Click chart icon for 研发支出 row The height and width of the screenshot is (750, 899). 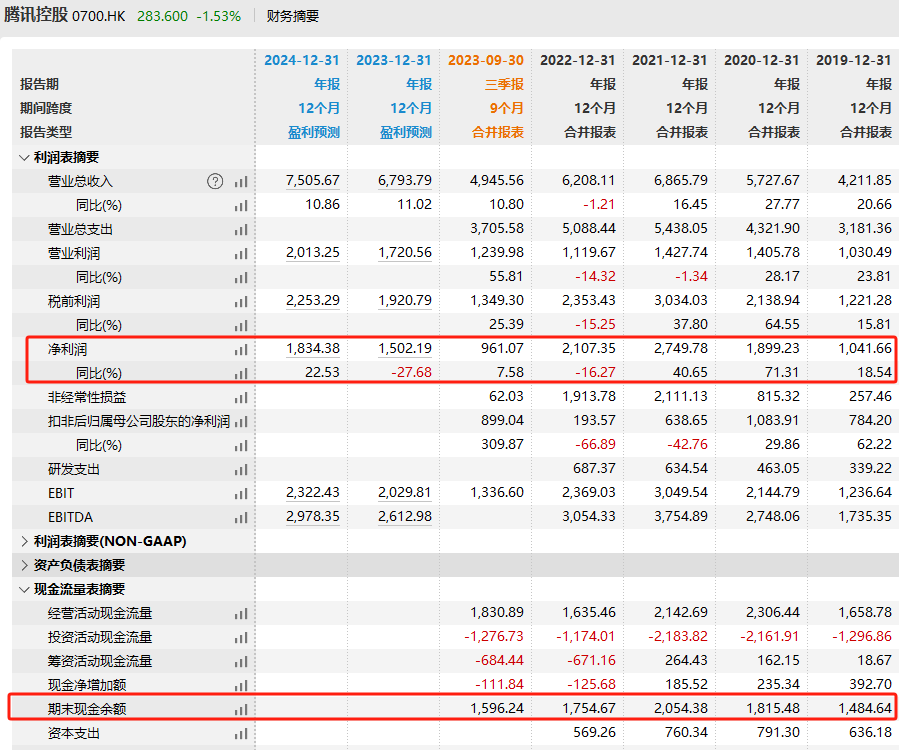pyautogui.click(x=241, y=469)
